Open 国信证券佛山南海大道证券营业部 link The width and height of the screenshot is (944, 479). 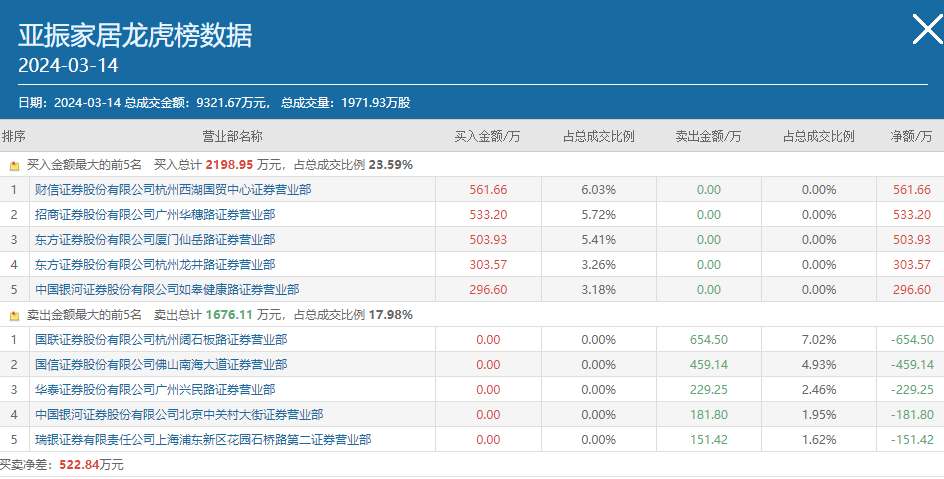pyautogui.click(x=161, y=365)
